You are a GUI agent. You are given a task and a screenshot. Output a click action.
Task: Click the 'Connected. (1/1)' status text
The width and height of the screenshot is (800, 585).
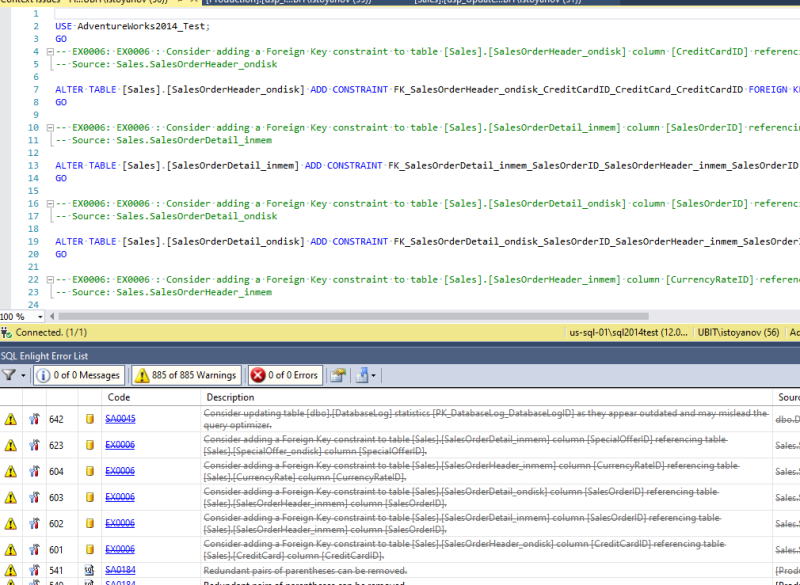[51, 333]
